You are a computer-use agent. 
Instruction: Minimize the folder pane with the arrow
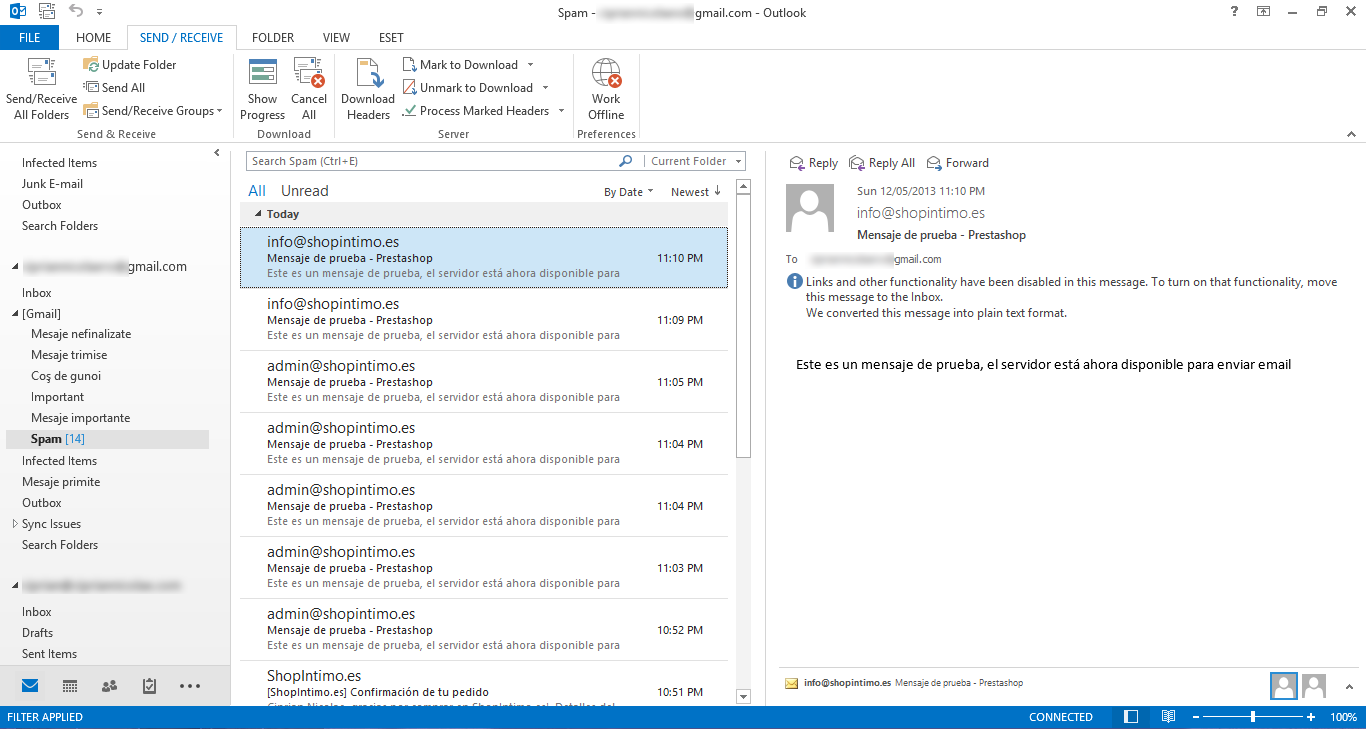point(217,152)
